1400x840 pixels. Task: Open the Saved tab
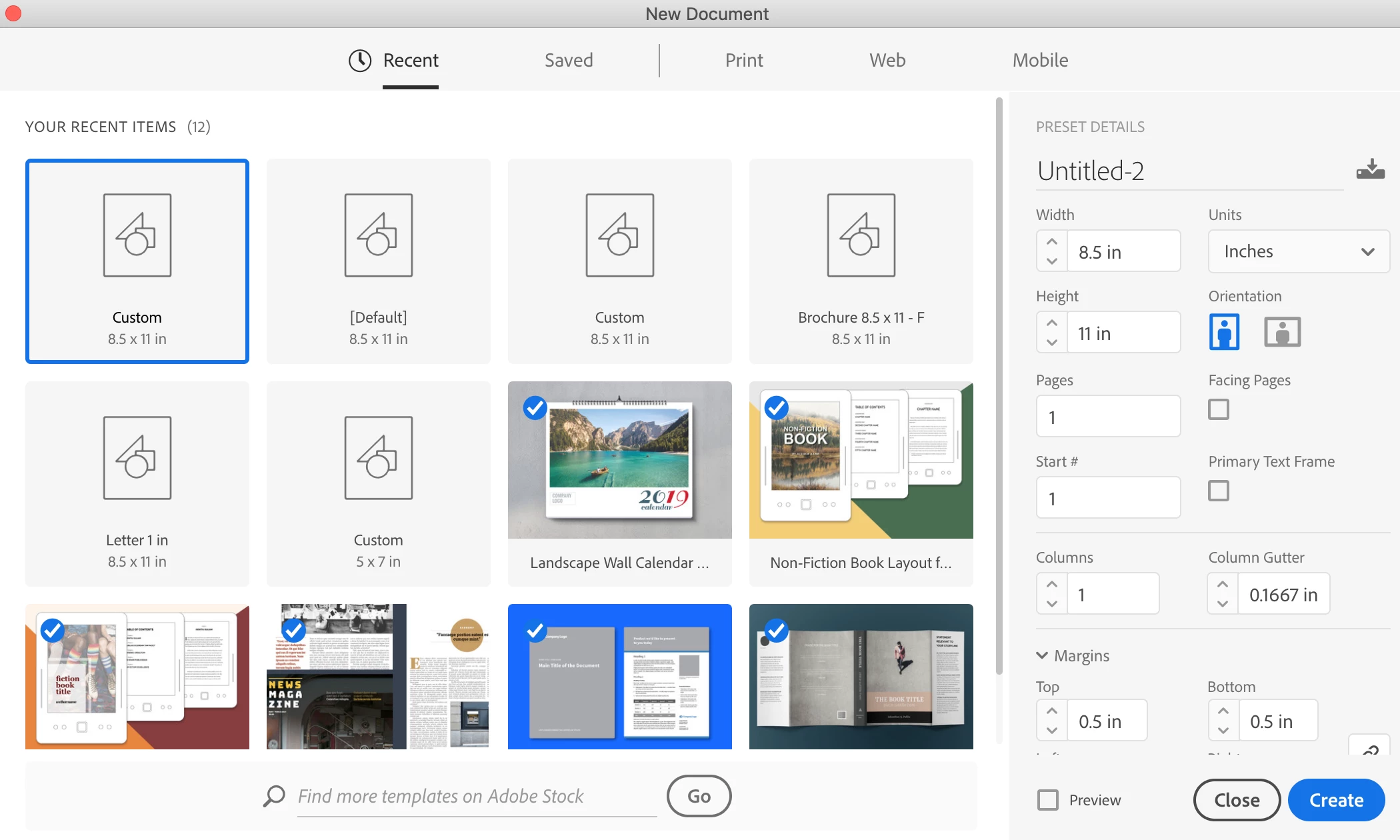click(569, 61)
